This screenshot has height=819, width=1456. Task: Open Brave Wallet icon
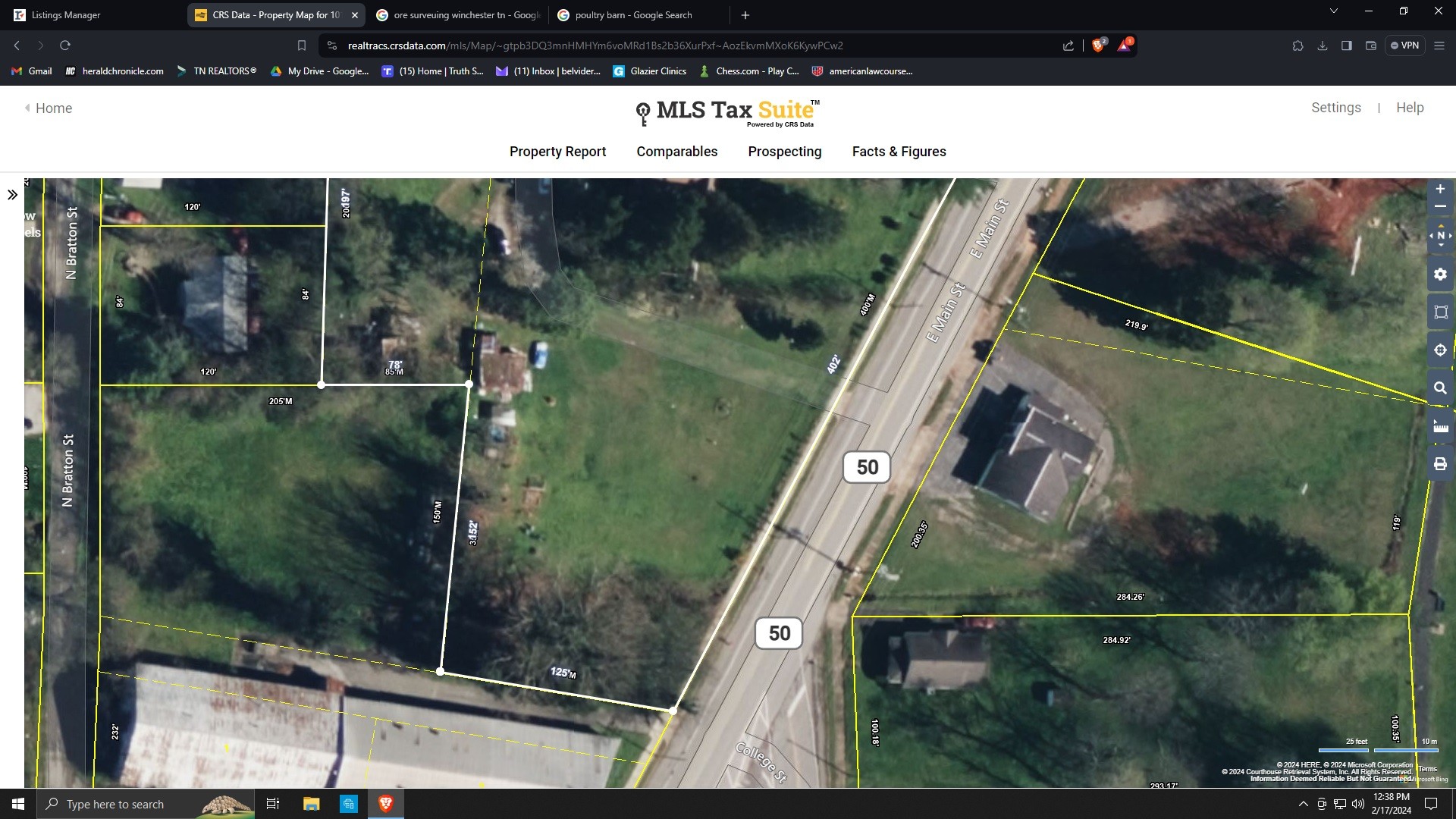point(1370,45)
